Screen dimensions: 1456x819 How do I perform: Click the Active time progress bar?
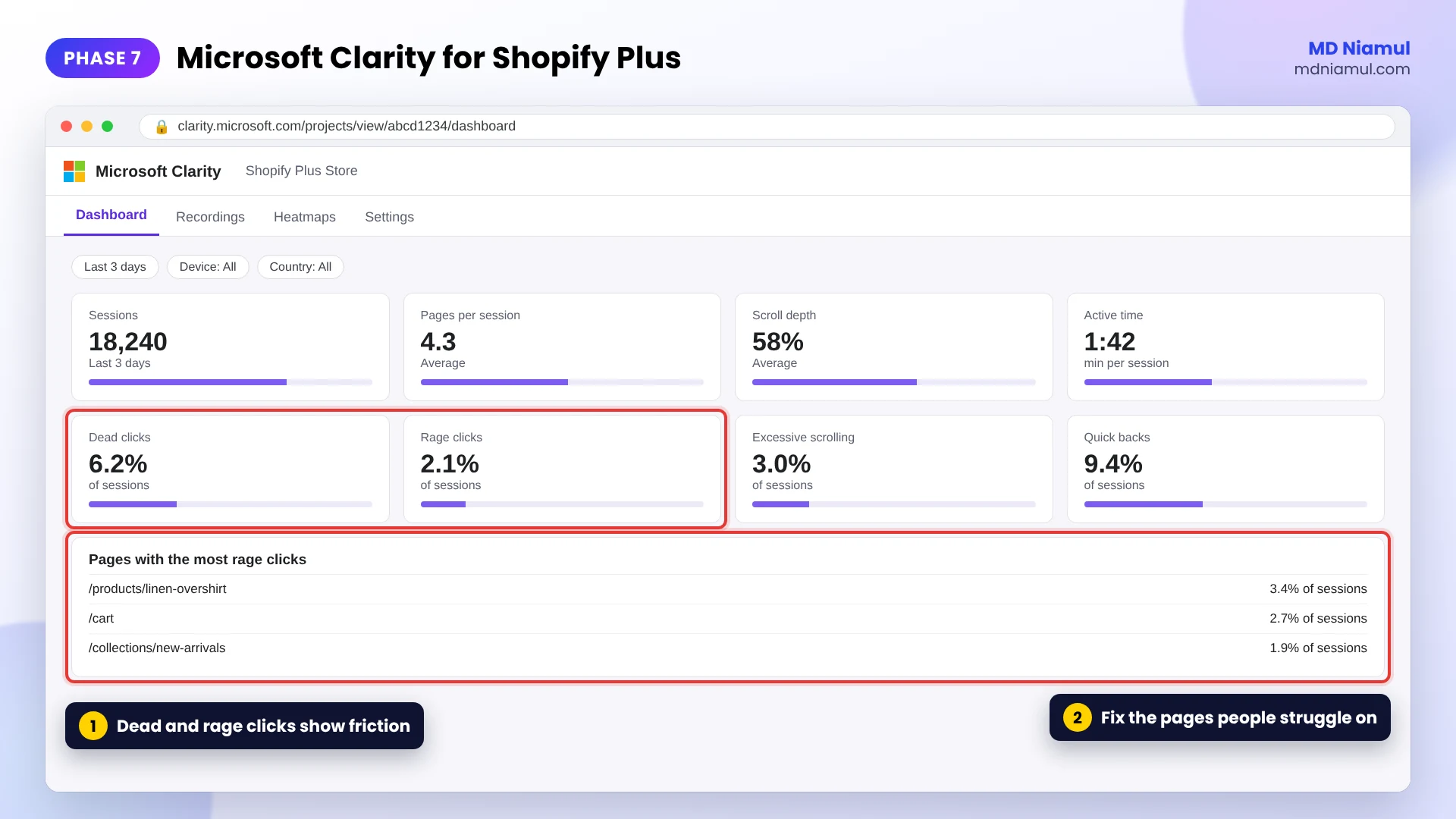point(1225,382)
